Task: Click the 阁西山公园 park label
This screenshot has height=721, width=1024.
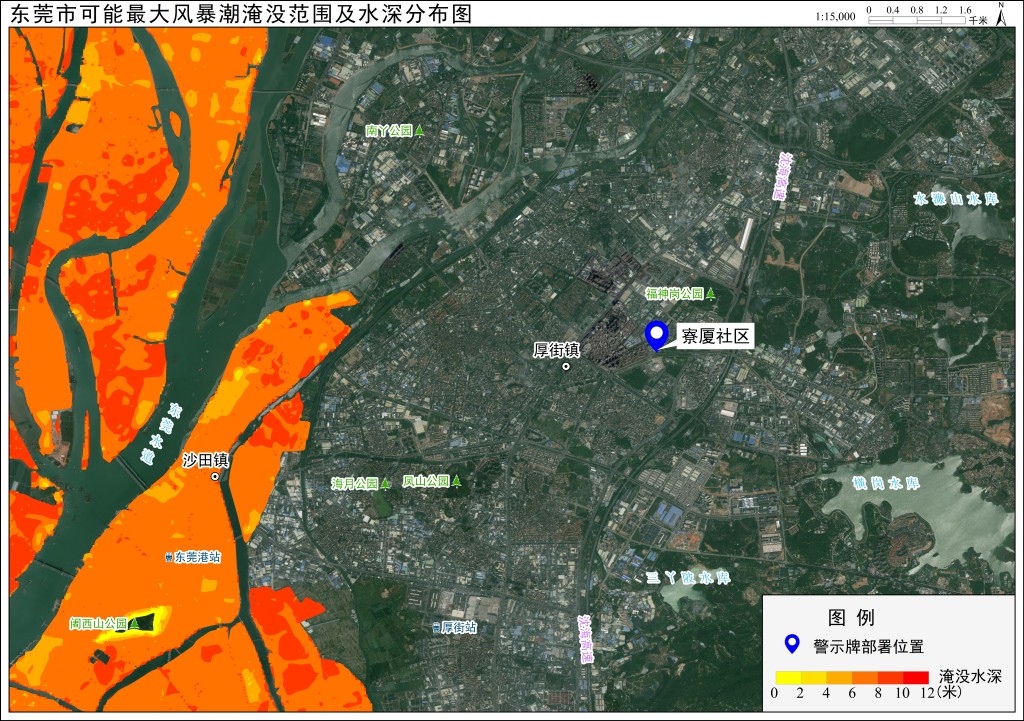Action: pos(99,624)
